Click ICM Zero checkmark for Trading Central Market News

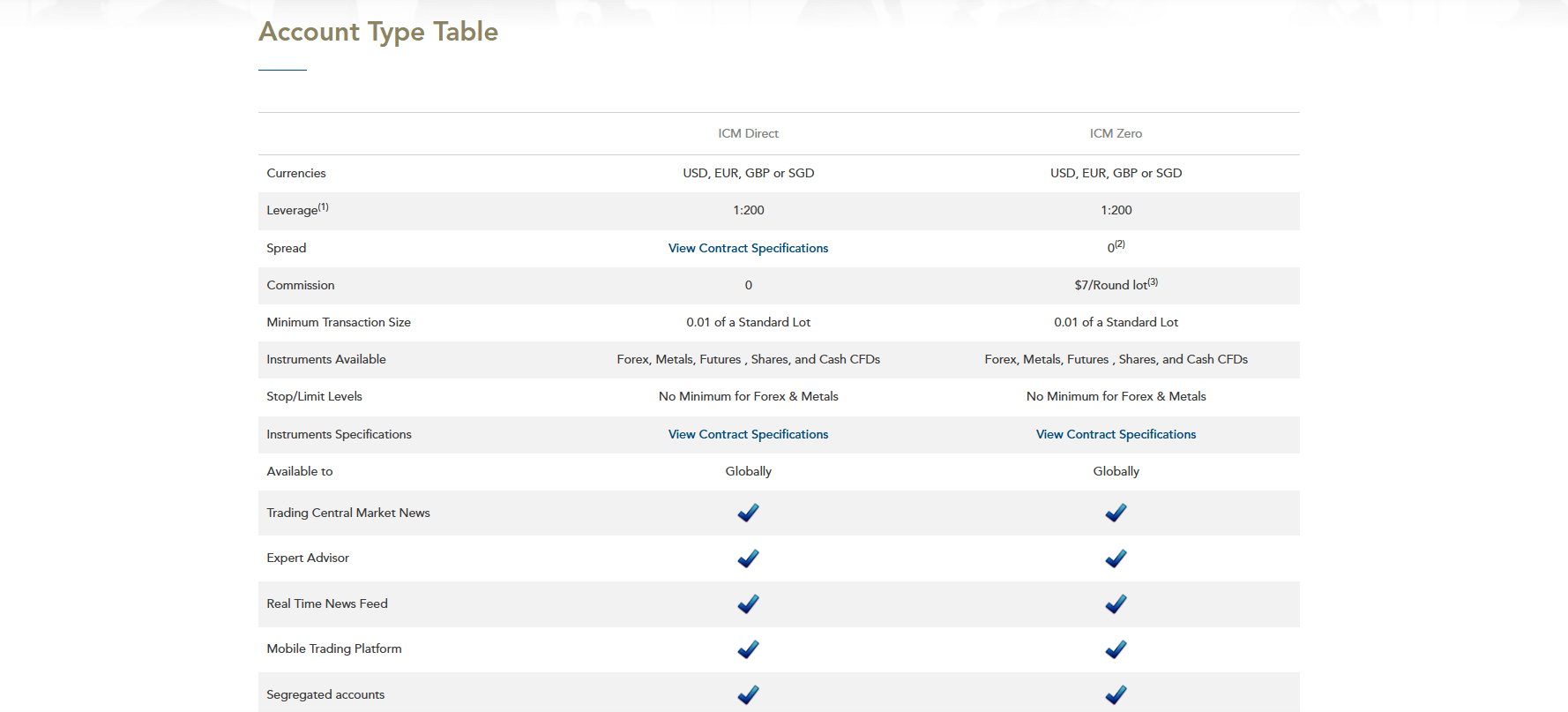pos(1116,513)
